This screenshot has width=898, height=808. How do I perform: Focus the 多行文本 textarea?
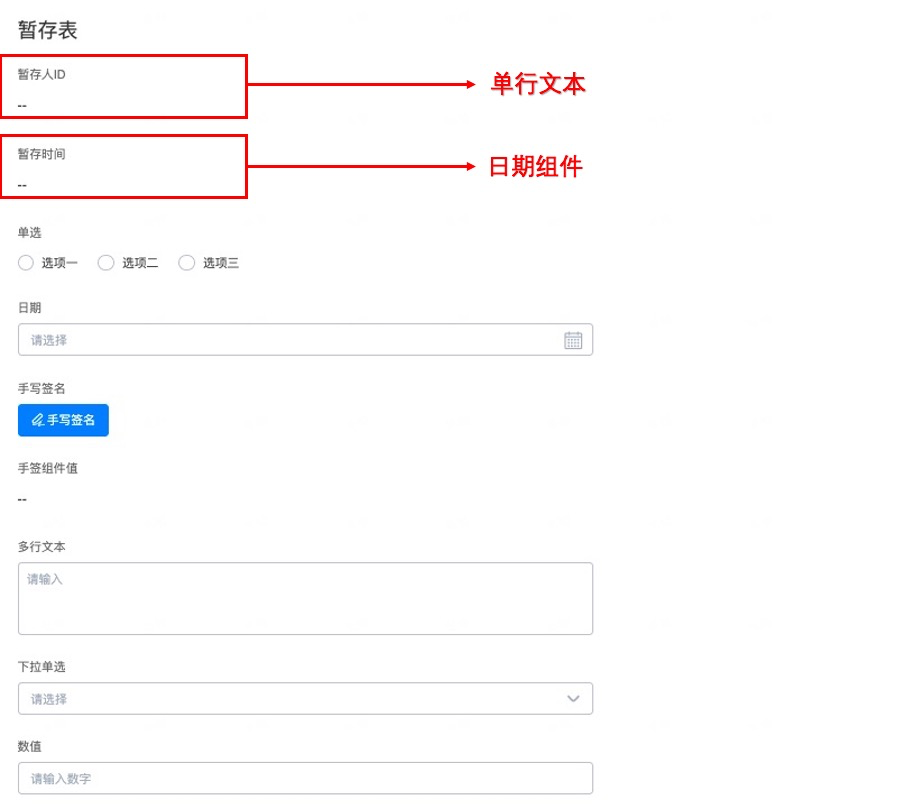pyautogui.click(x=305, y=598)
